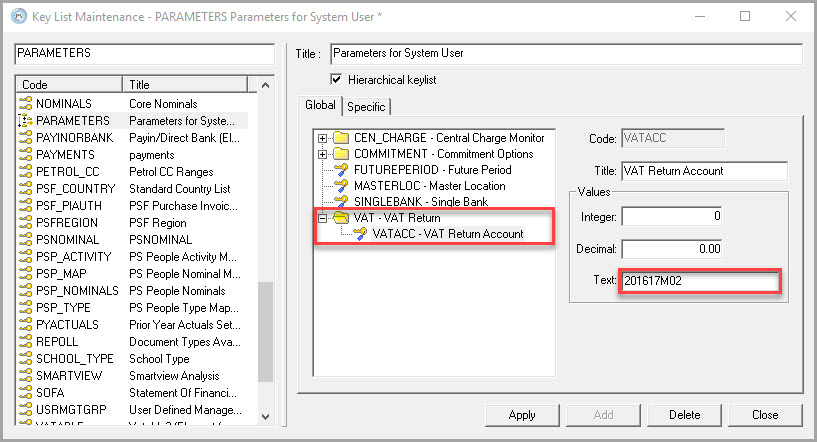The image size is (817, 442).
Task: Click the PAYMENTS key list icon
Action: (25, 155)
